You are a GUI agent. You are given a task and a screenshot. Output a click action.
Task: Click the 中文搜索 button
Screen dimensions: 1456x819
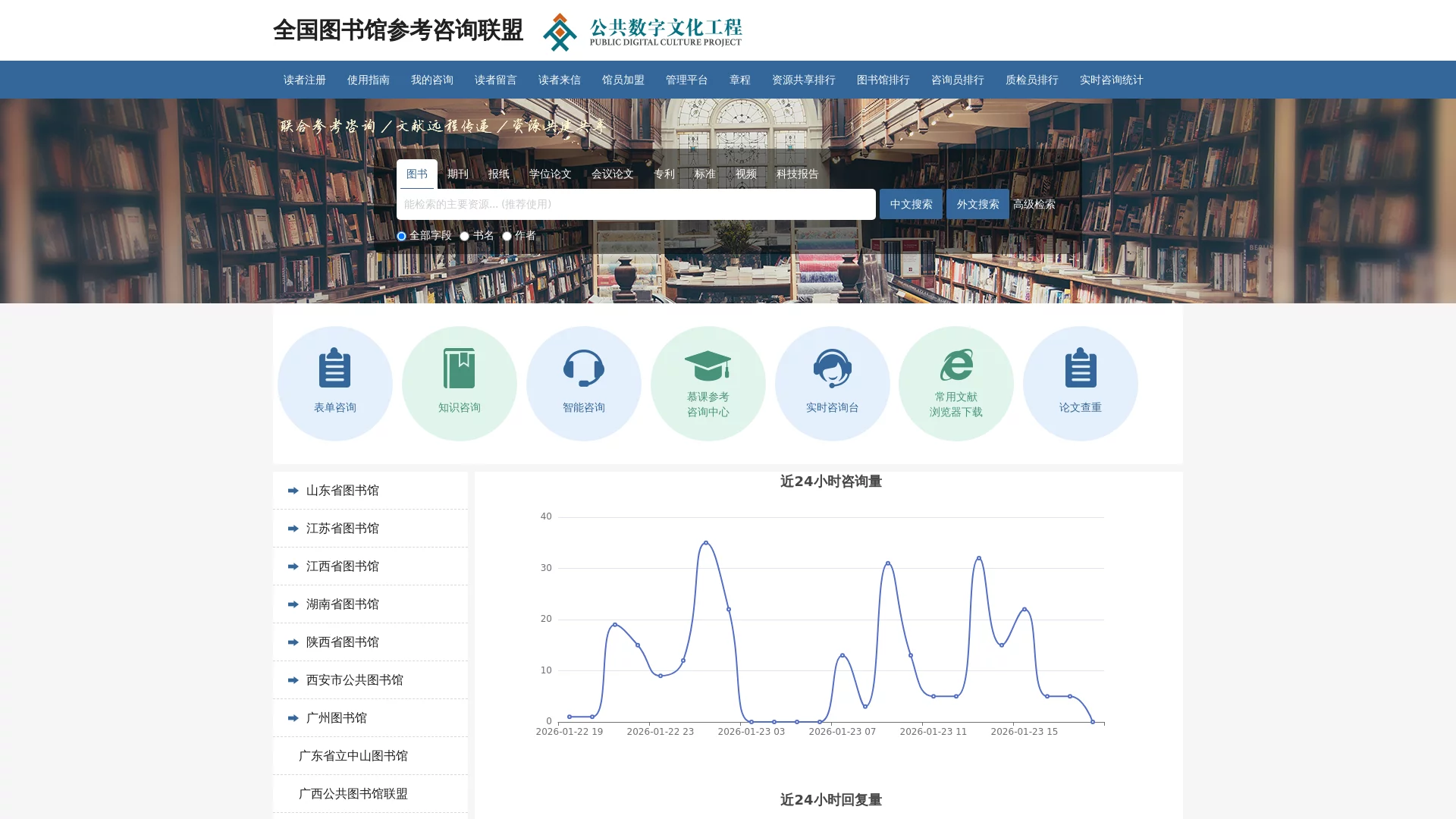point(911,203)
